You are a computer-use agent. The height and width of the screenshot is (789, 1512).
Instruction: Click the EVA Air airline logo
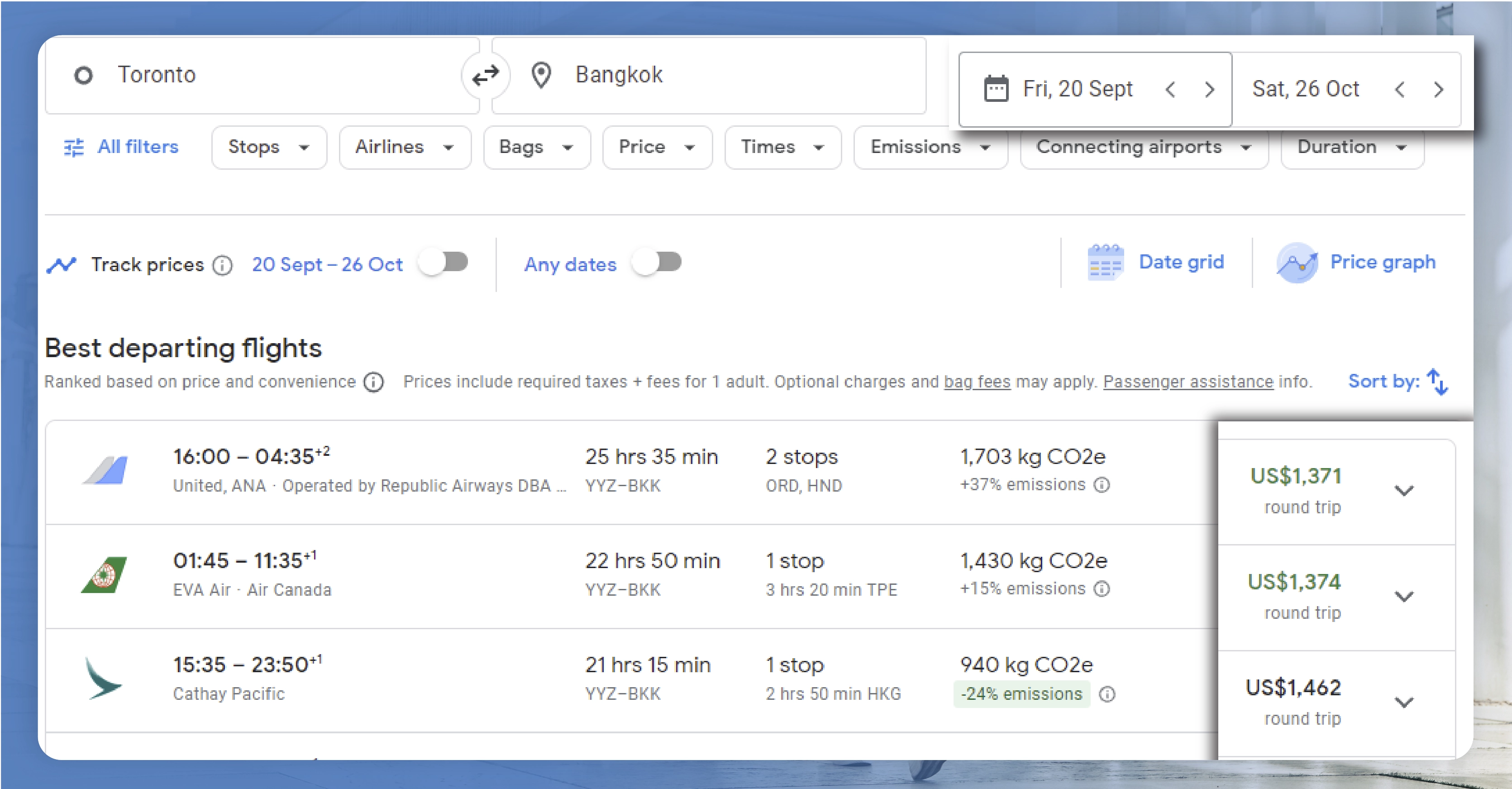pos(104,574)
